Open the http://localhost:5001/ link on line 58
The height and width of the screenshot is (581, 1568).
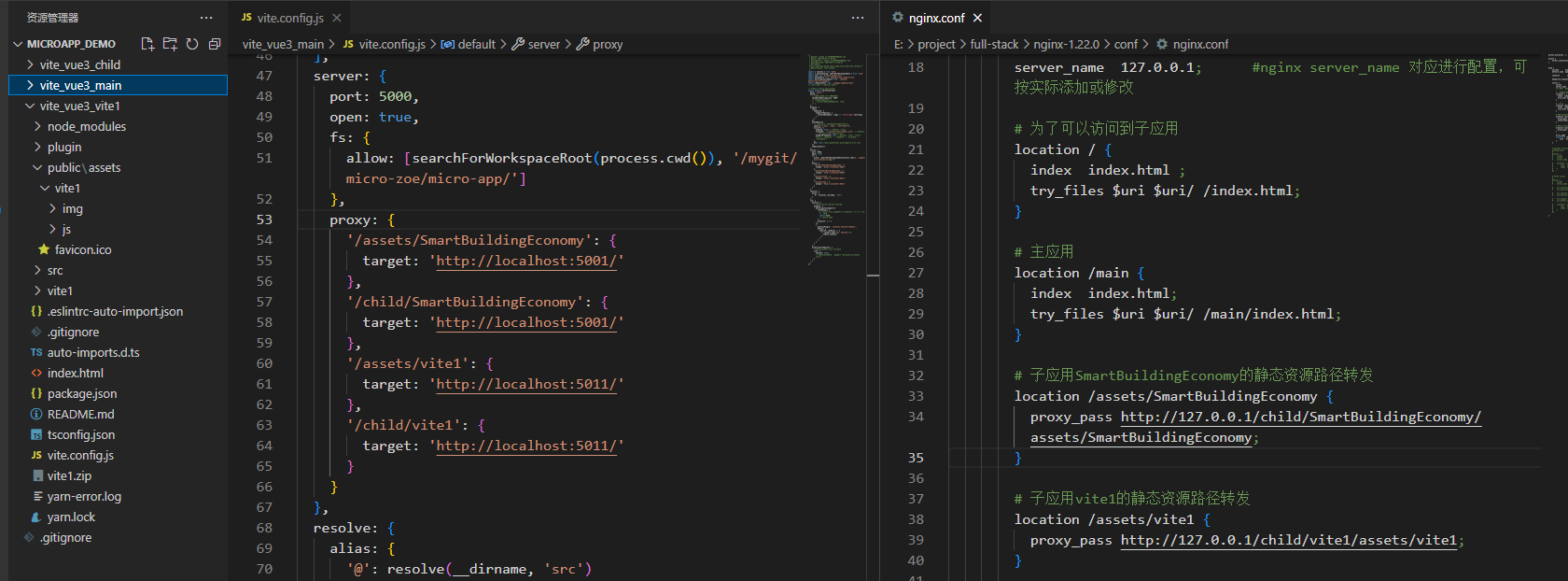click(x=526, y=322)
